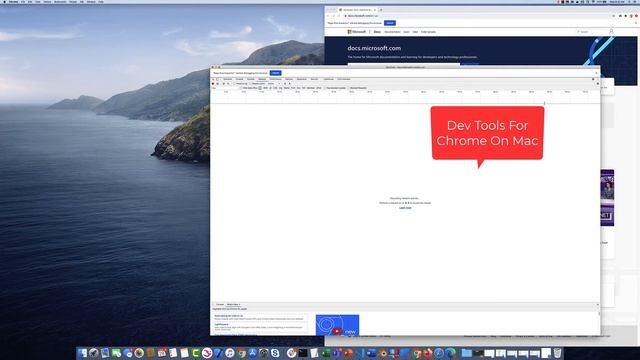The height and width of the screenshot is (360, 640).
Task: Toggle the Preserve log checkbox
Action: pos(234,84)
